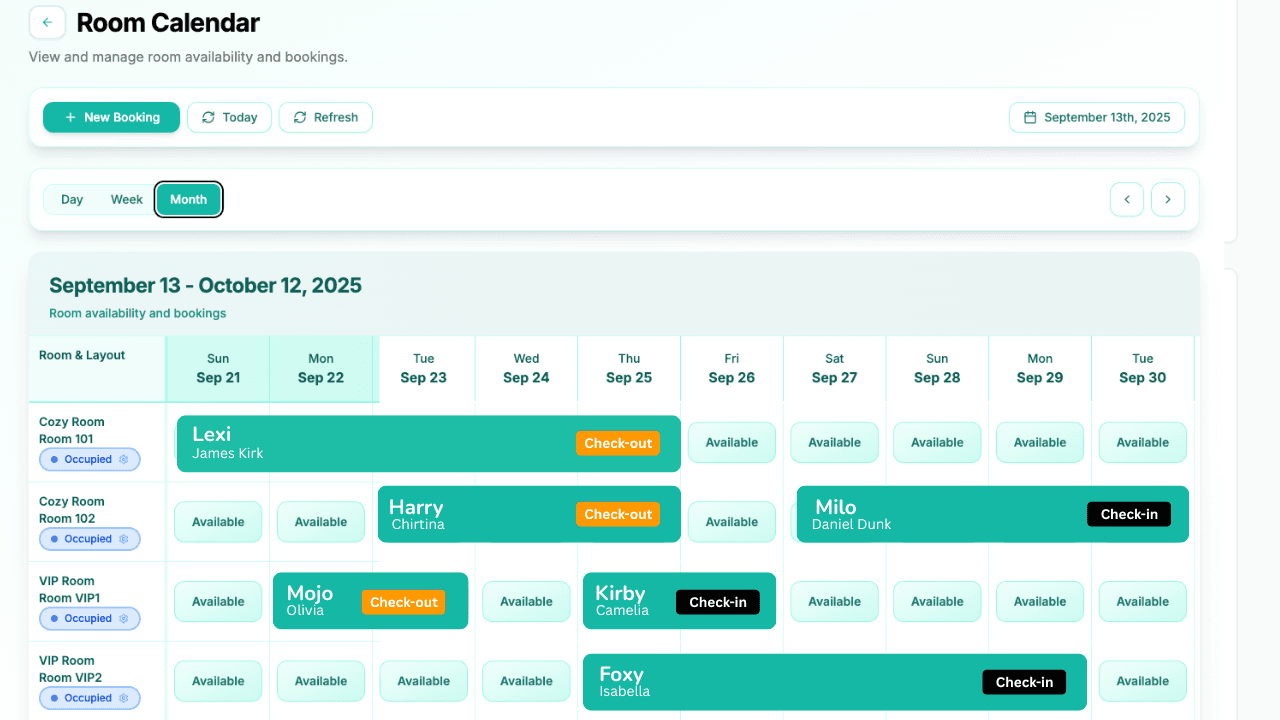Click the gear icon on Room VIP1's Occupied badge
Image resolution: width=1280 pixels, height=720 pixels.
tap(122, 618)
